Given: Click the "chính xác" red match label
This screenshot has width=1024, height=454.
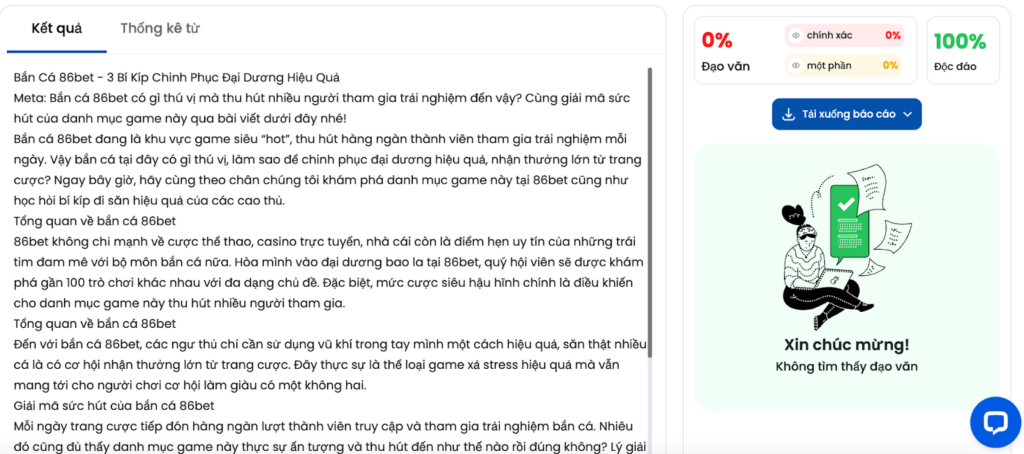Looking at the screenshot, I should click(829, 36).
